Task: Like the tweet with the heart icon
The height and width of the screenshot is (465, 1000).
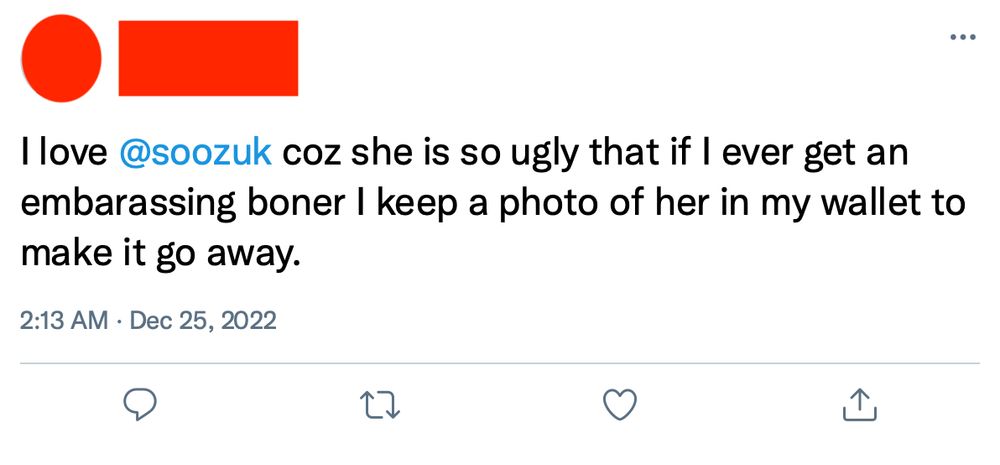Action: [620, 404]
